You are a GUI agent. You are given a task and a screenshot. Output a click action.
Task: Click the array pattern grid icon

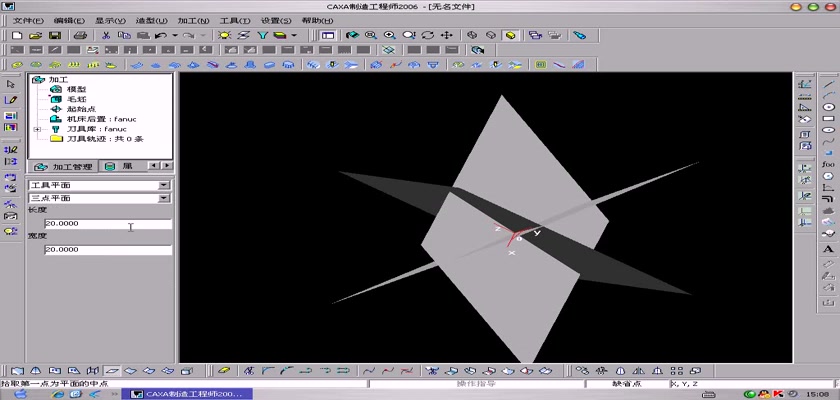click(x=677, y=371)
